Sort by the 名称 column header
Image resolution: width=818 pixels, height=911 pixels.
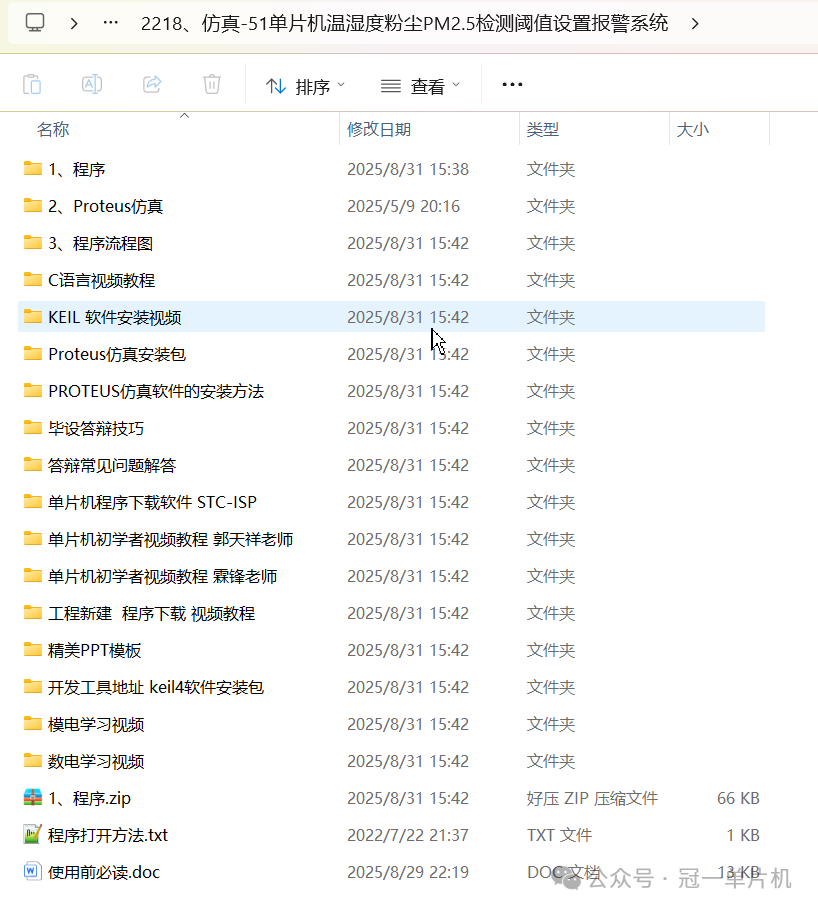tap(53, 129)
